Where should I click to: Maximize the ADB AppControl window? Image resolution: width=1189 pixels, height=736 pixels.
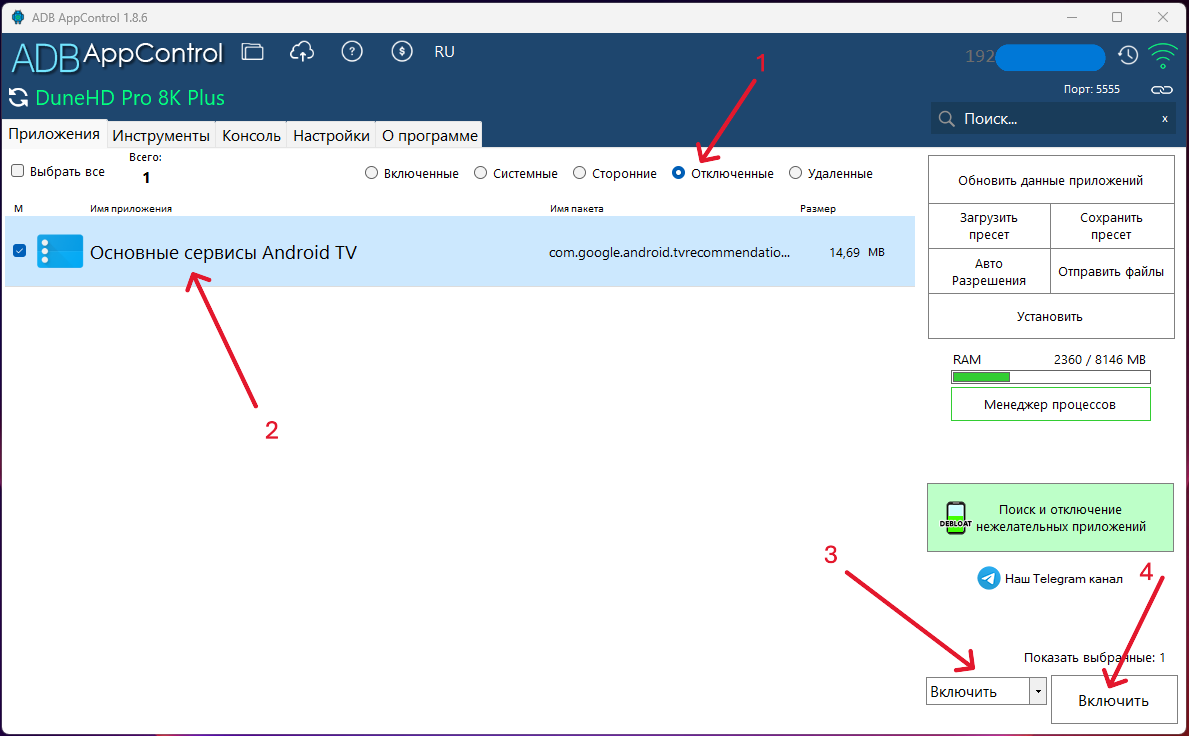[x=1117, y=17]
